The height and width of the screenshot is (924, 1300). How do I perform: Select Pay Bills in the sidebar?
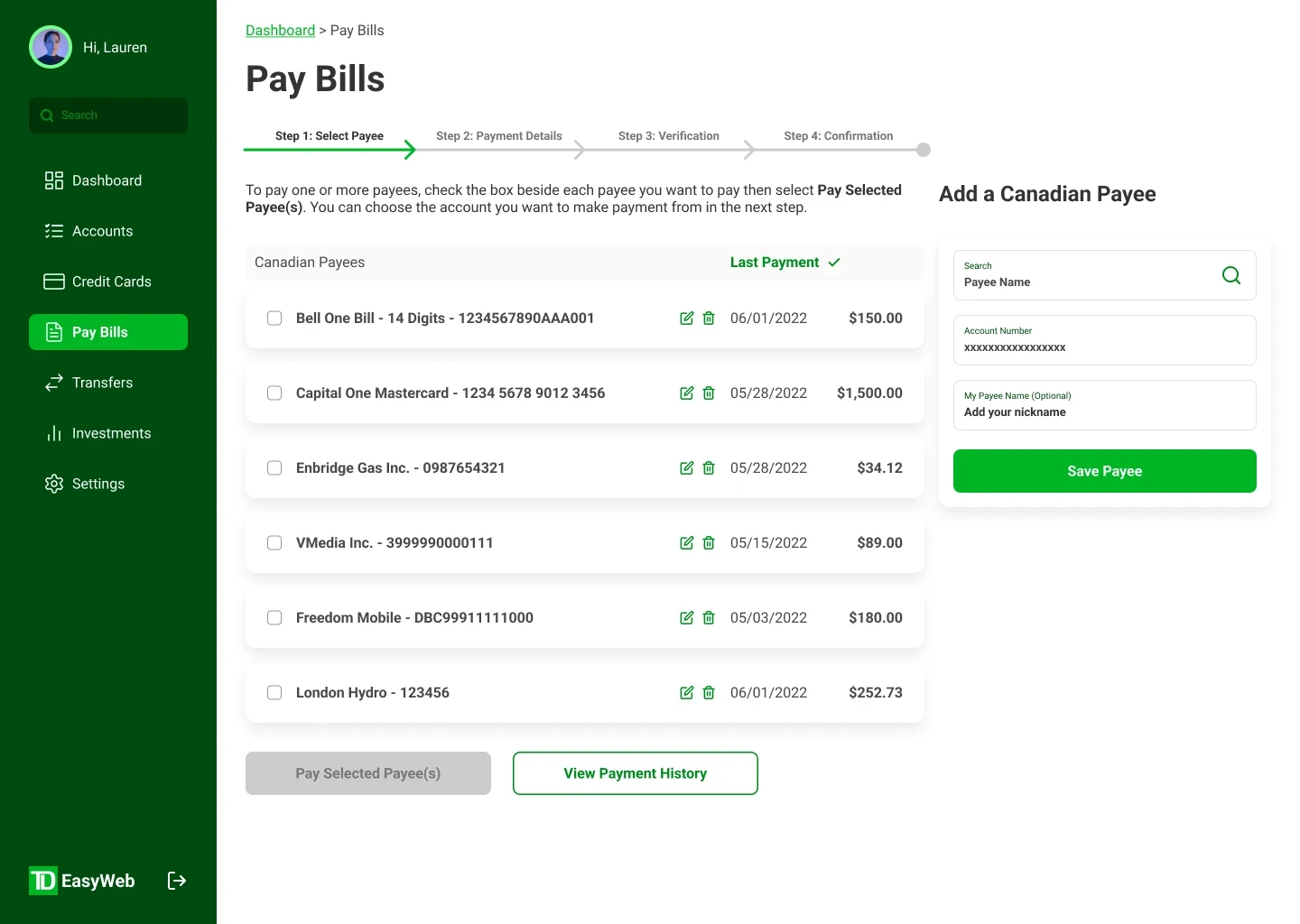coord(108,332)
